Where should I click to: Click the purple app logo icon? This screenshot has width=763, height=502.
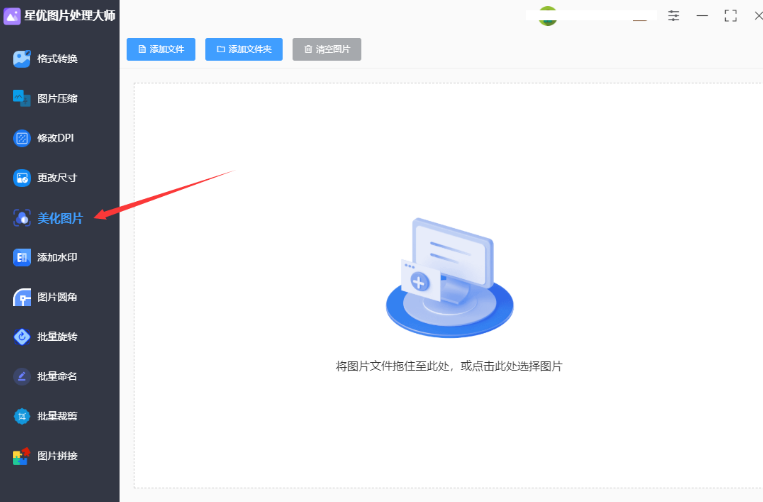click(12, 16)
